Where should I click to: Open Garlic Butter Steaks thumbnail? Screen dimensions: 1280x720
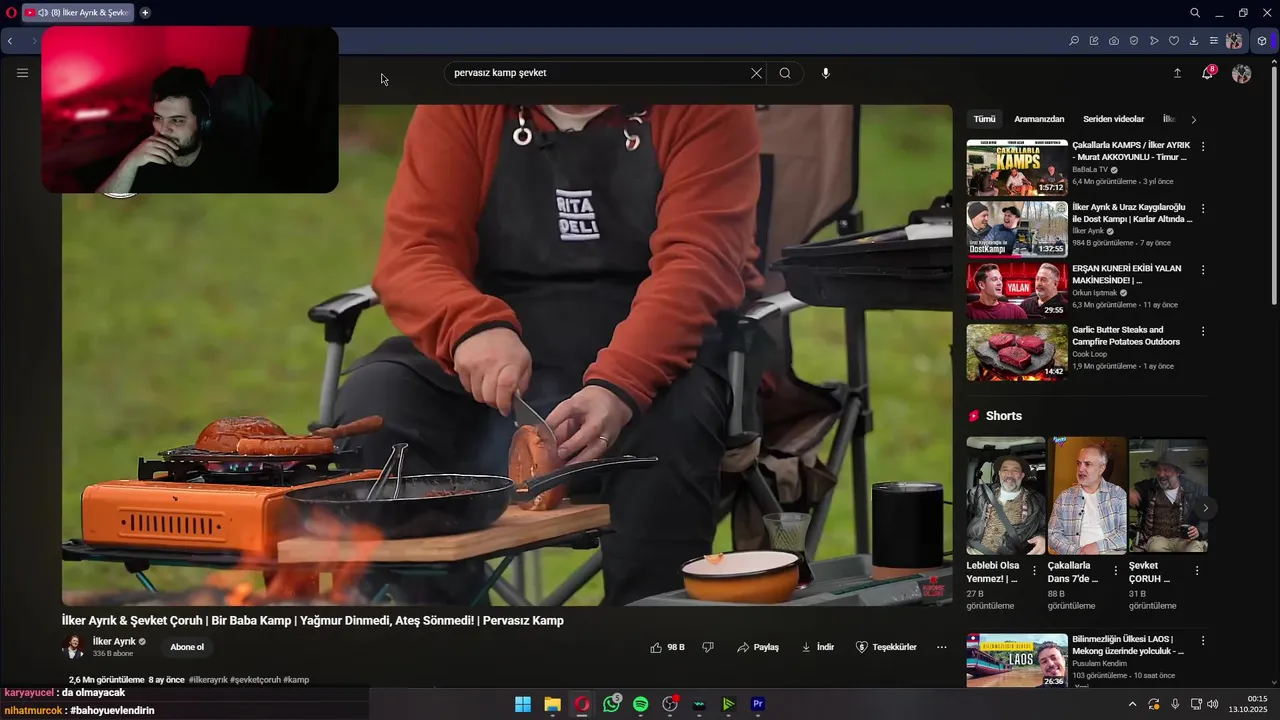pos(1017,352)
